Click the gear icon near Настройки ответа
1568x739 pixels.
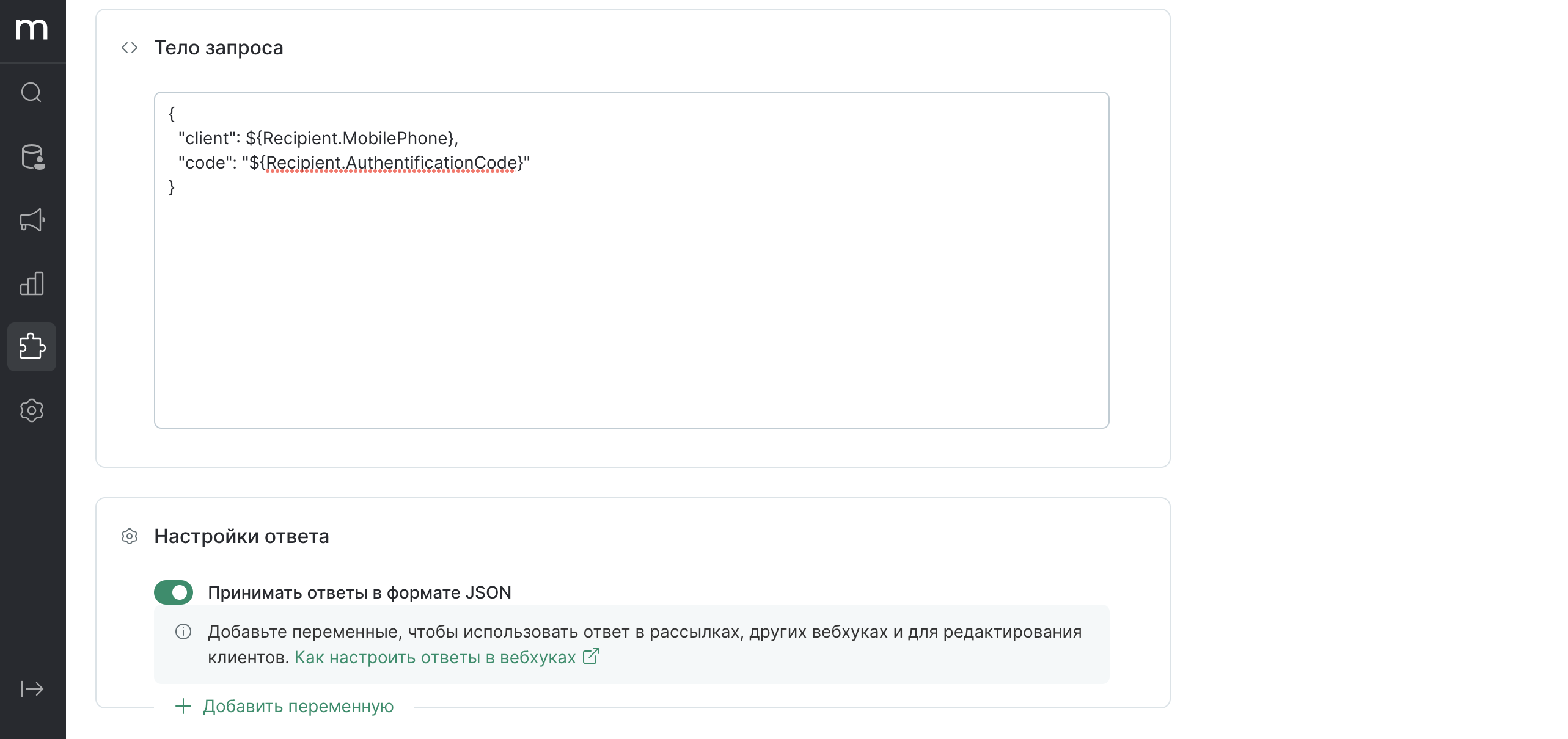point(130,536)
